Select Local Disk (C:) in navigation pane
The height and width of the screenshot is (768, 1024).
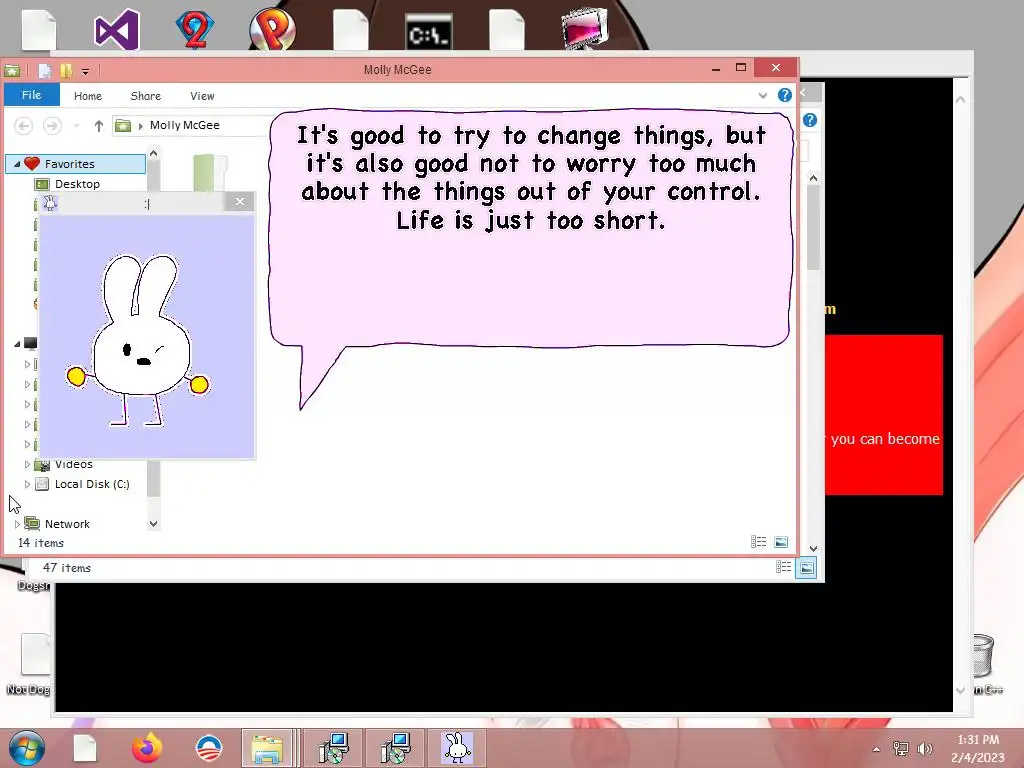(x=92, y=484)
